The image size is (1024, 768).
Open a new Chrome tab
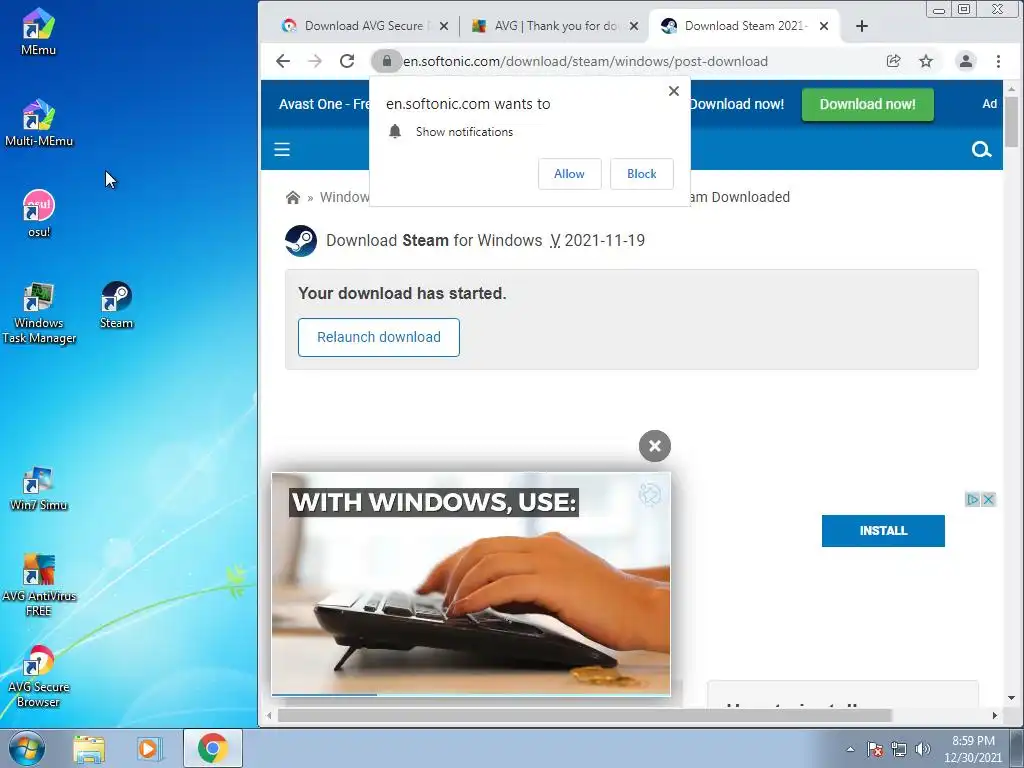[862, 26]
